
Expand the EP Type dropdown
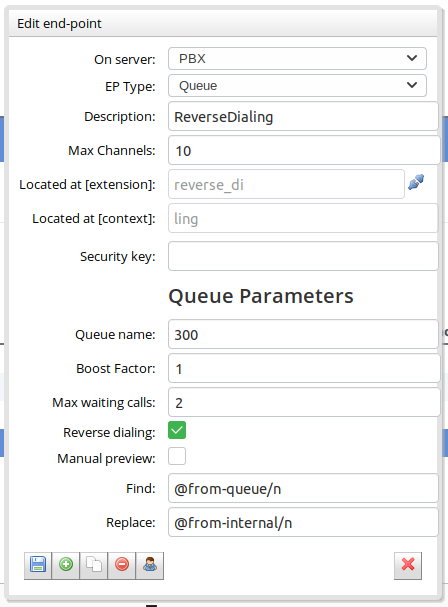(297, 86)
